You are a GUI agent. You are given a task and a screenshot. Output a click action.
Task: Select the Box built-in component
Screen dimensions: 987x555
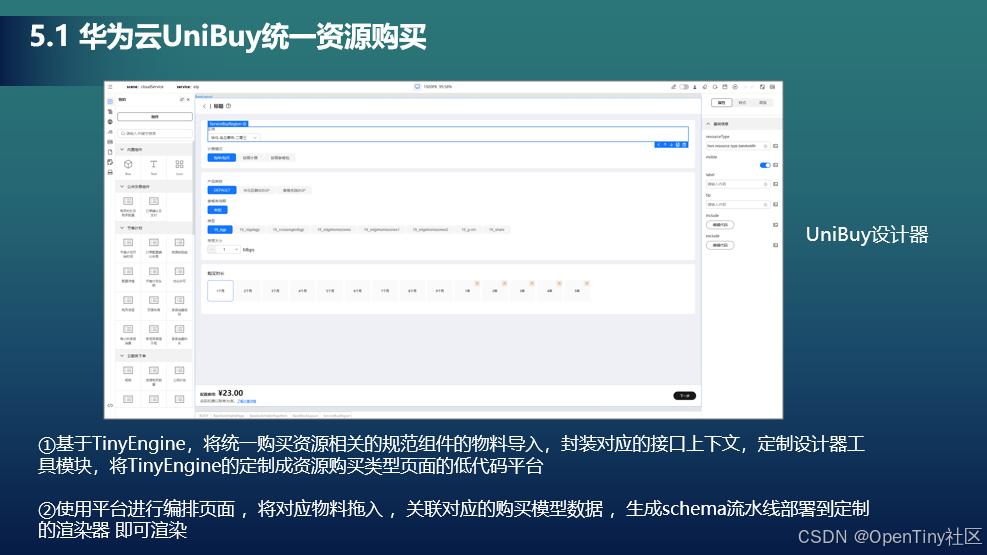click(x=128, y=167)
